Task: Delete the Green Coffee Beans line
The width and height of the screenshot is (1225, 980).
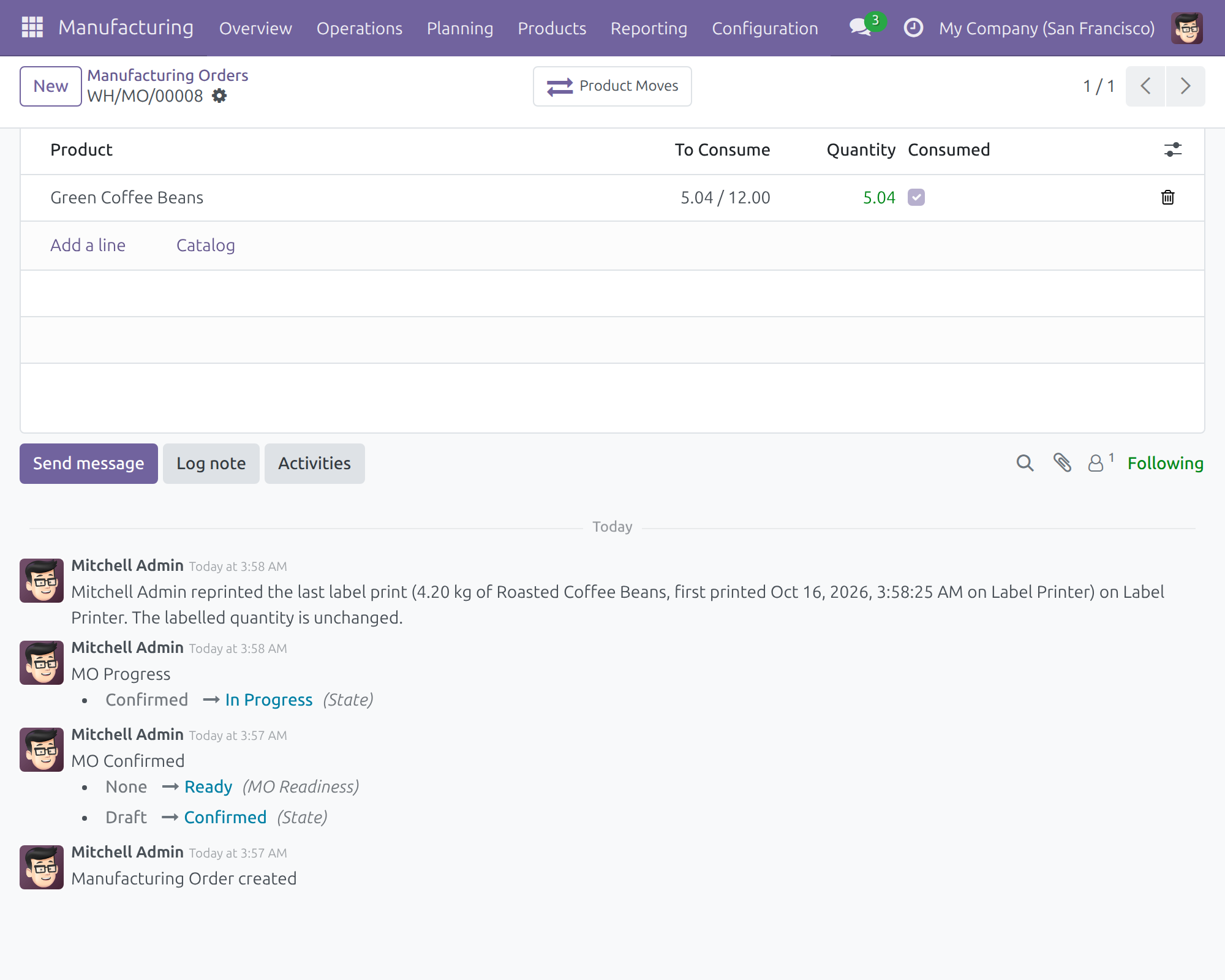Action: 1168,197
